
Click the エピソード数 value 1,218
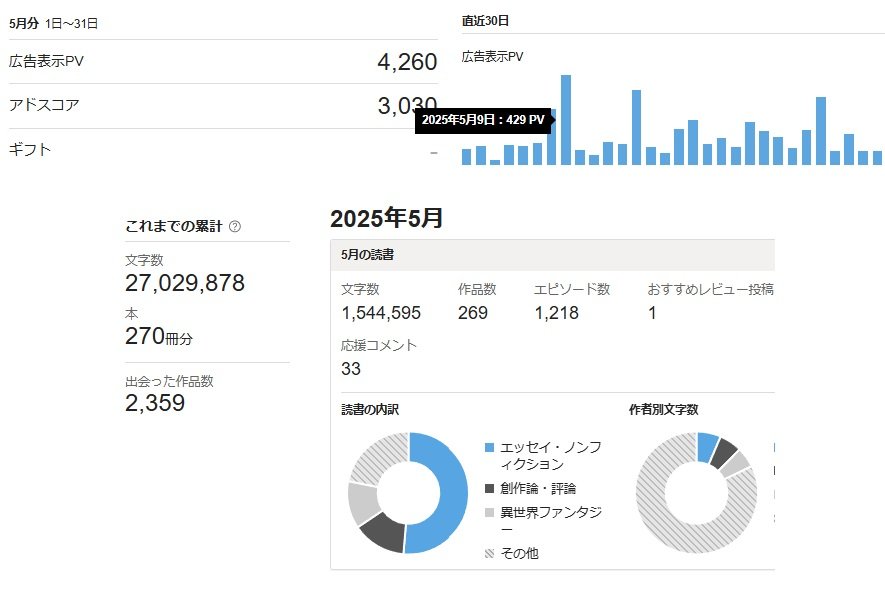tap(556, 313)
